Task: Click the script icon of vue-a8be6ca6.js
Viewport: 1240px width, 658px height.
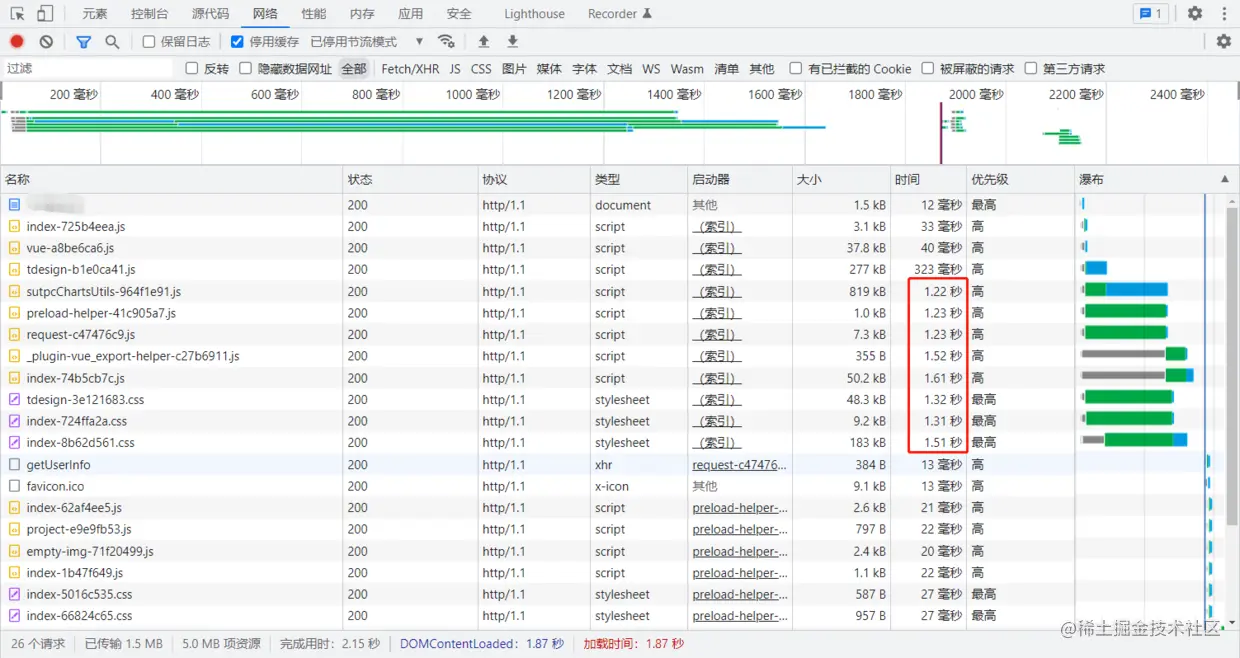Action: [14, 248]
